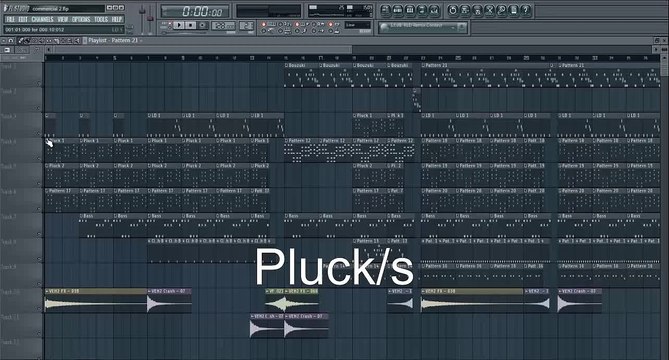
Task: Select the Draw pencil tool in playlist
Action: (20, 41)
